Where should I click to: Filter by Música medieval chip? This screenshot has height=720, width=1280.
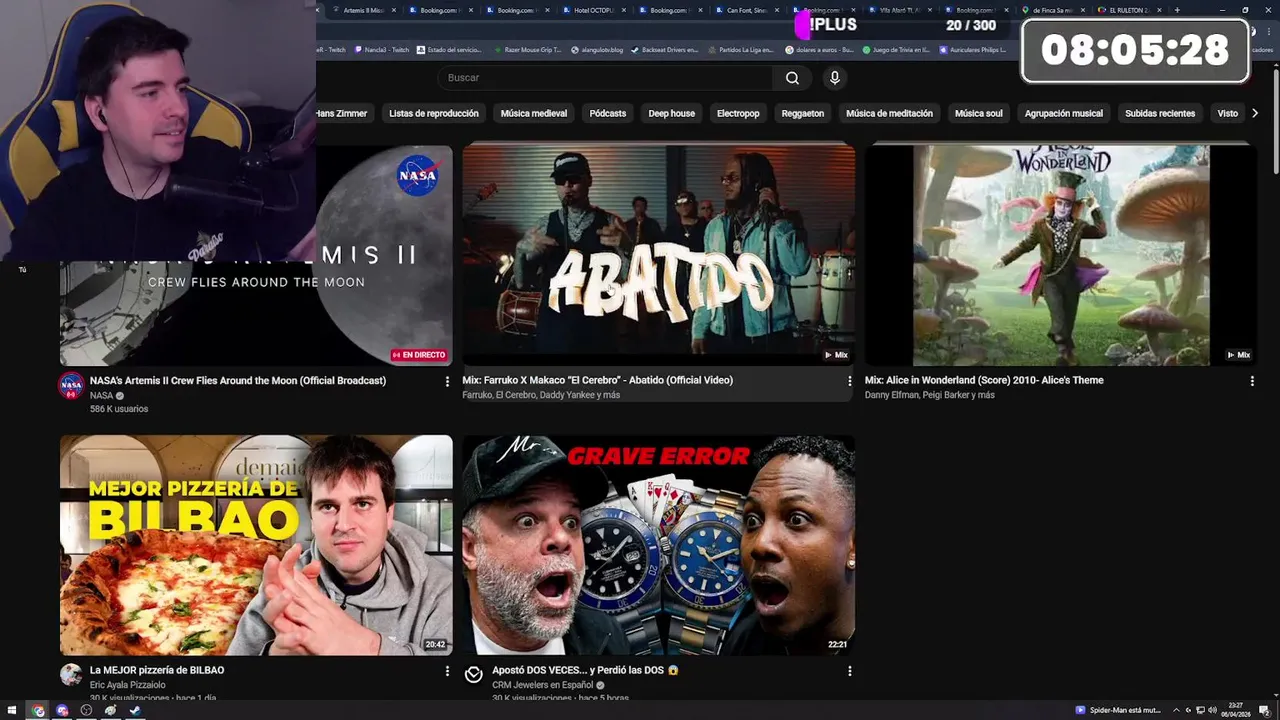[x=534, y=113]
